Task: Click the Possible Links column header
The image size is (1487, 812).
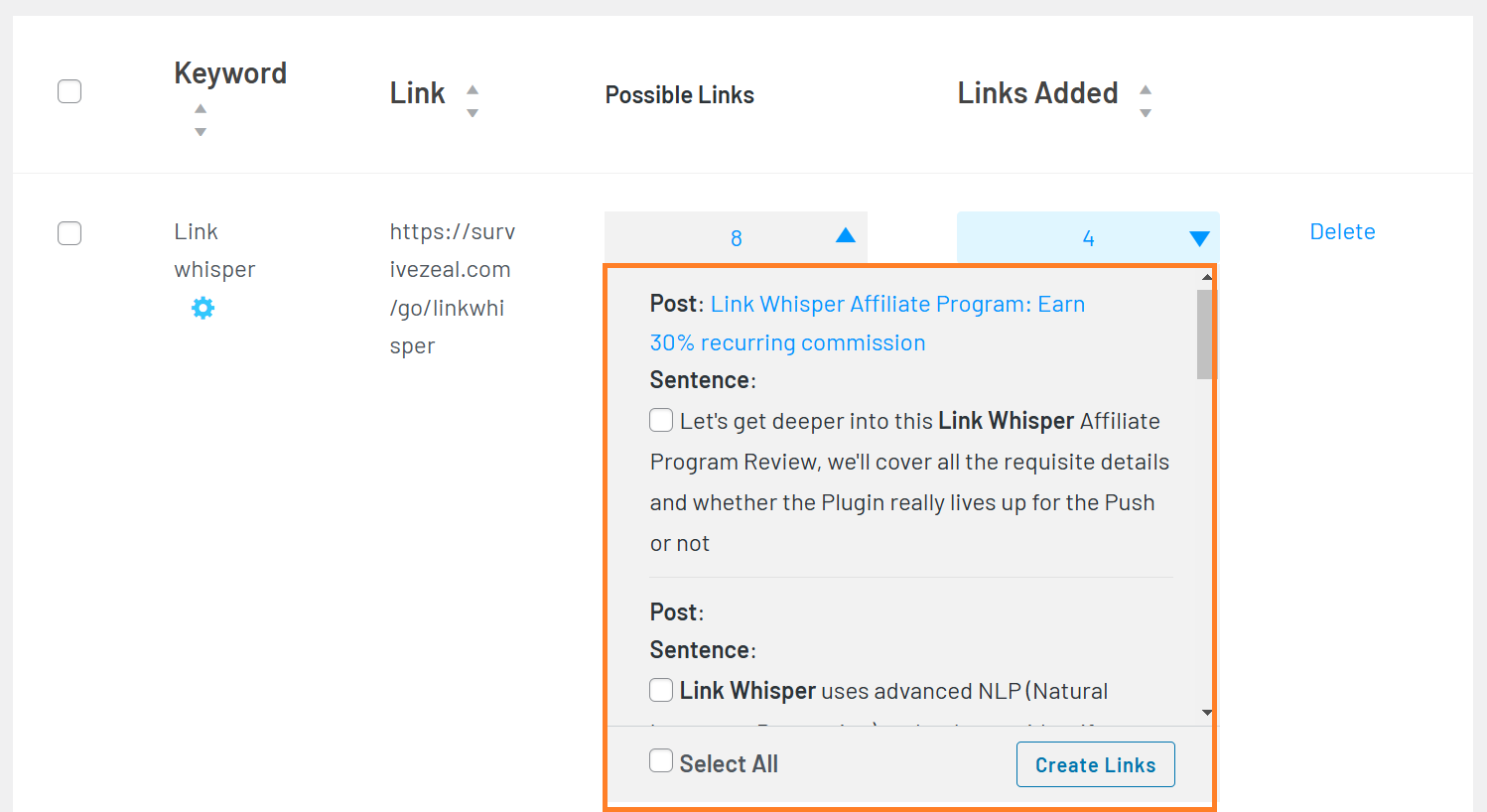Action: point(679,94)
